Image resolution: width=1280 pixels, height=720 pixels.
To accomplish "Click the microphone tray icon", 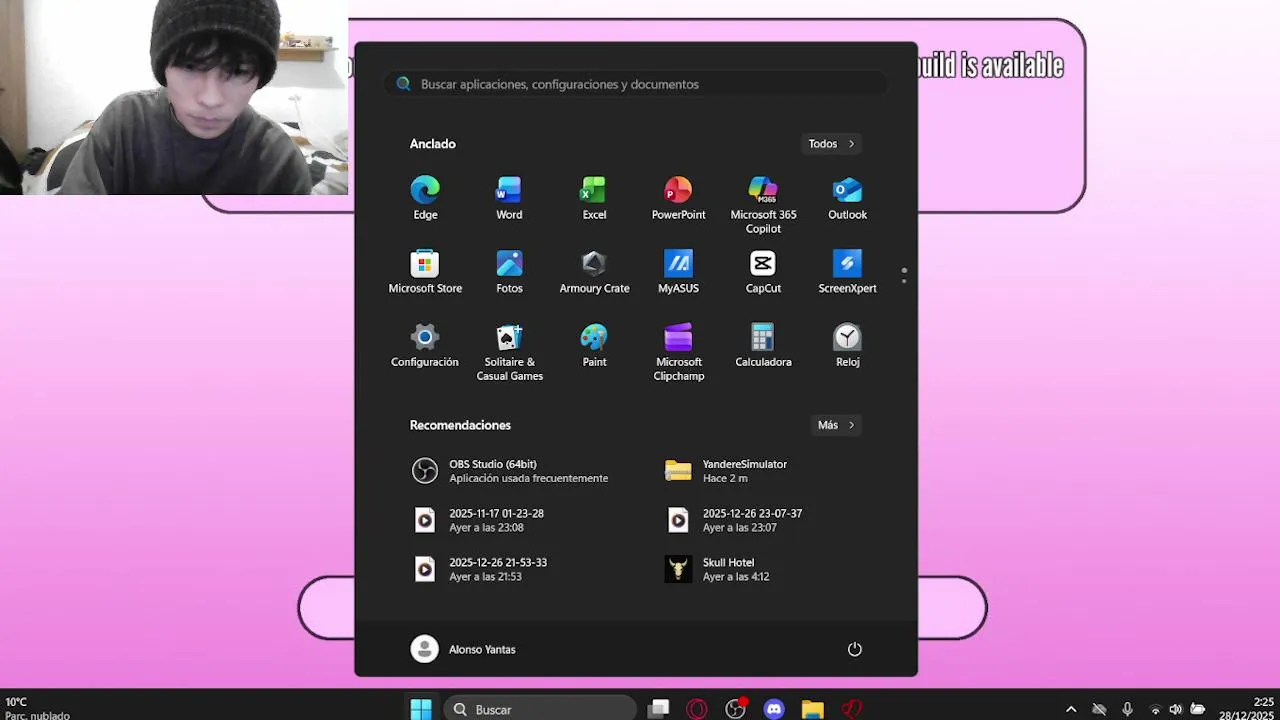I will tap(1127, 709).
